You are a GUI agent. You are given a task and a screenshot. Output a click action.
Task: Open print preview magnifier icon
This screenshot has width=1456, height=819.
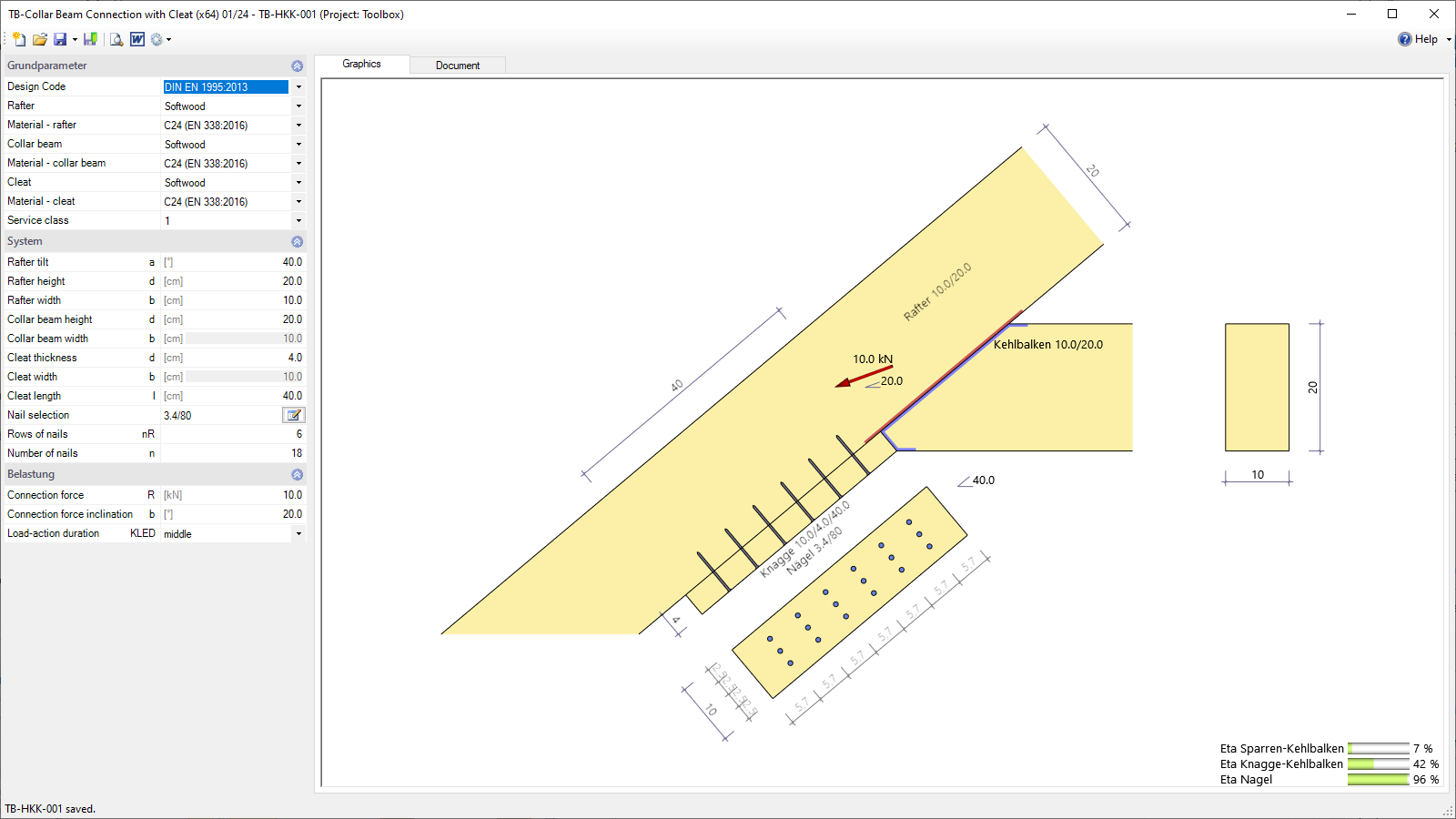[x=116, y=39]
